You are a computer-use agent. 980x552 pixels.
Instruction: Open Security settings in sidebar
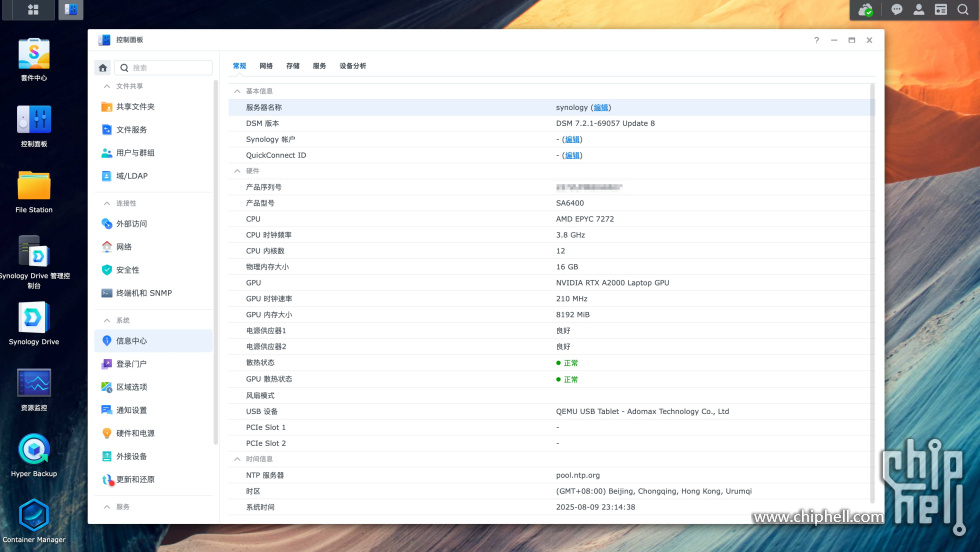click(154, 270)
